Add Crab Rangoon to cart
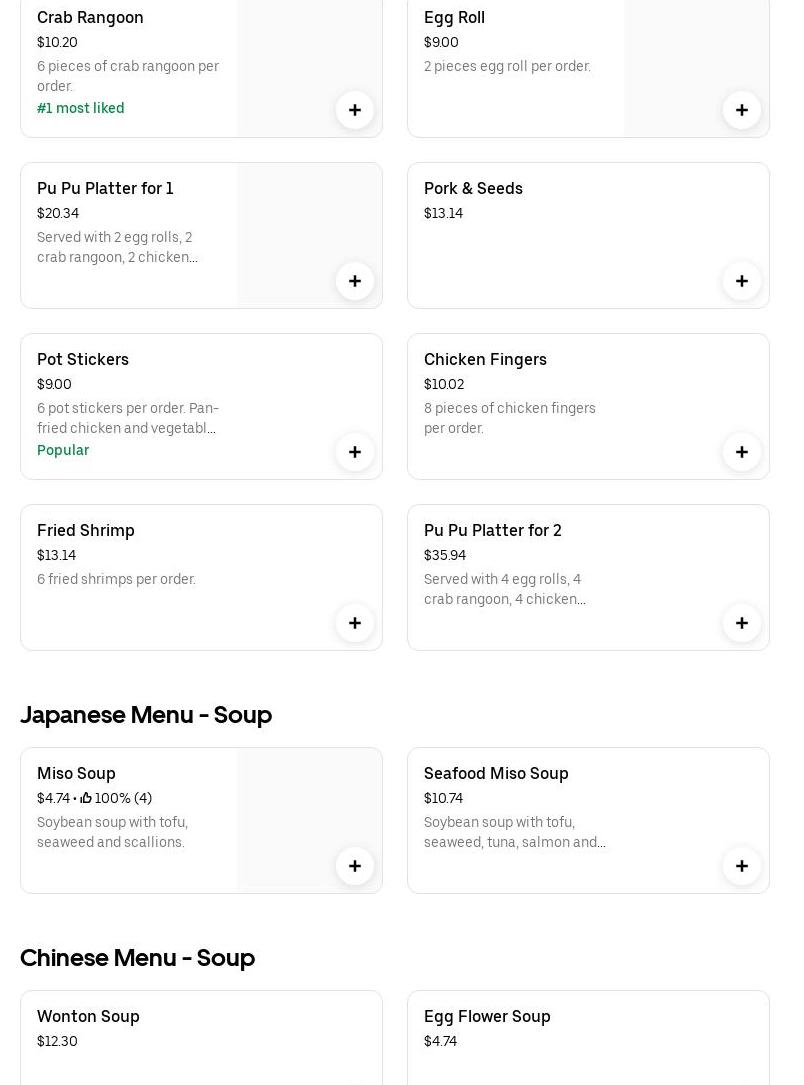Image resolution: width=804 pixels, height=1085 pixels. (354, 110)
